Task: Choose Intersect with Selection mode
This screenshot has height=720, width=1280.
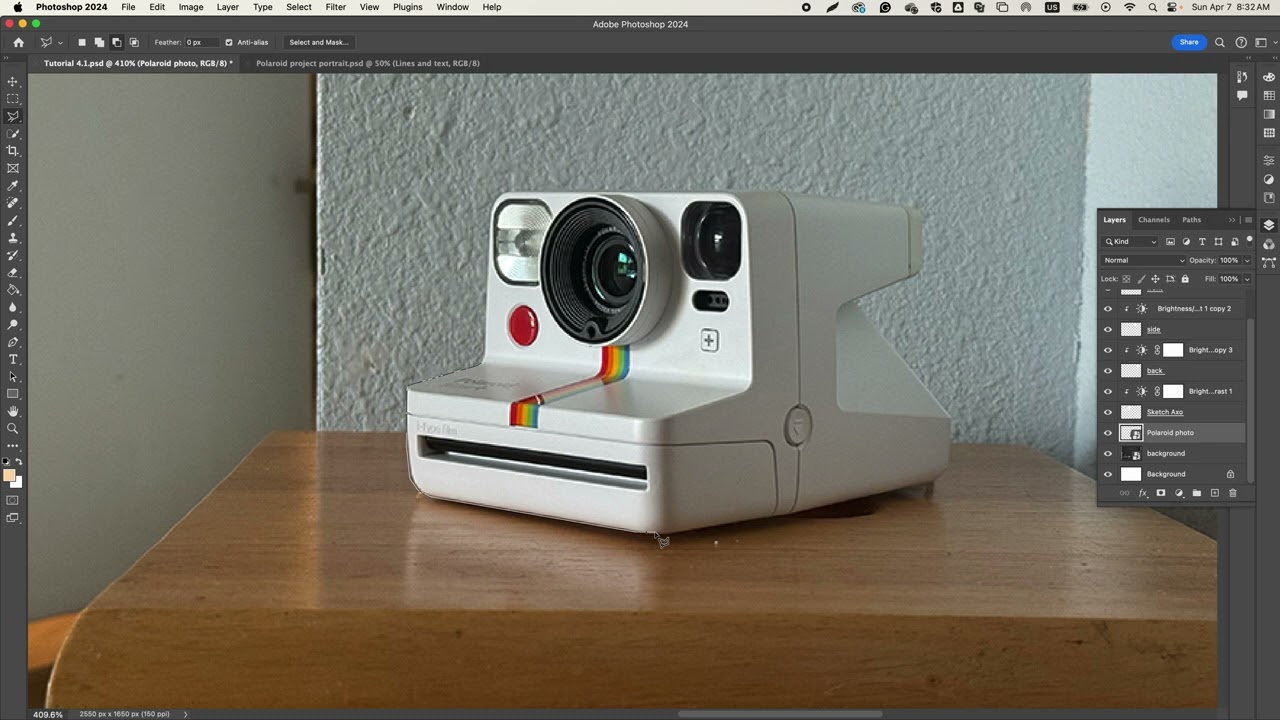Action: click(134, 42)
